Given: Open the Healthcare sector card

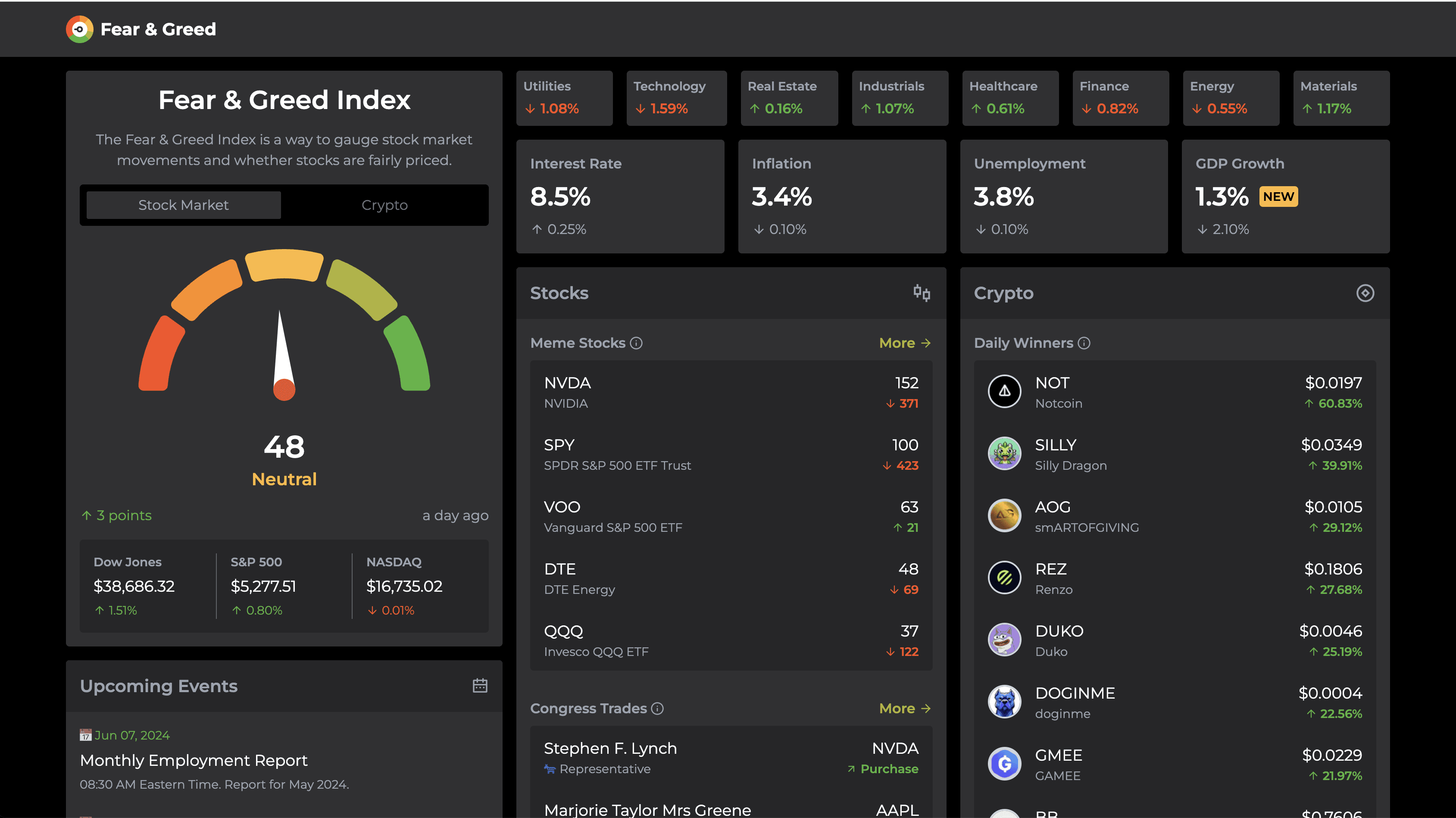Looking at the screenshot, I should coord(1010,98).
